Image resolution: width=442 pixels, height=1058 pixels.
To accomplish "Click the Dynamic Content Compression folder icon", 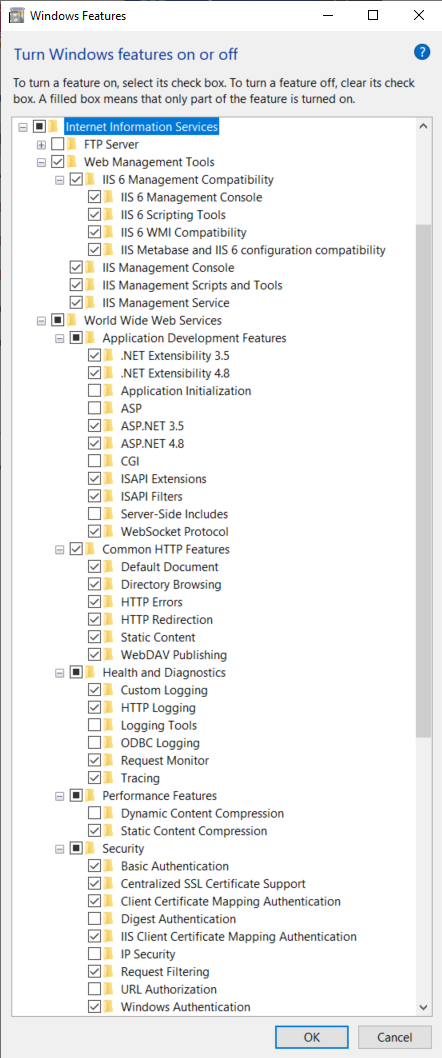I will coord(108,813).
